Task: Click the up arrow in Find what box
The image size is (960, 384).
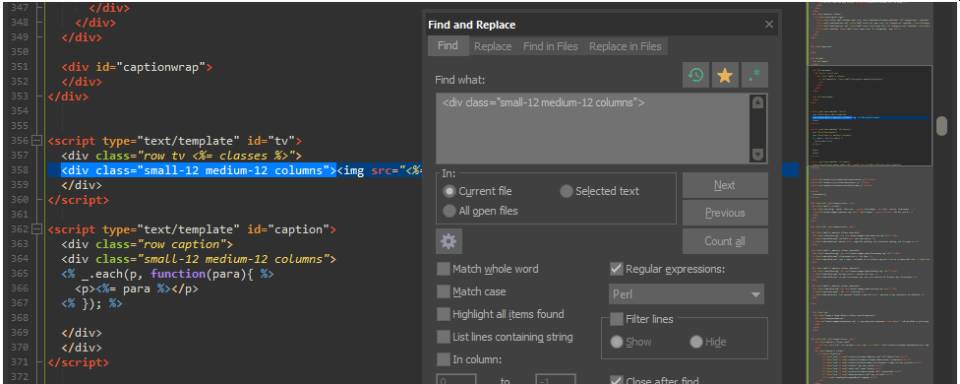Action: 758,103
